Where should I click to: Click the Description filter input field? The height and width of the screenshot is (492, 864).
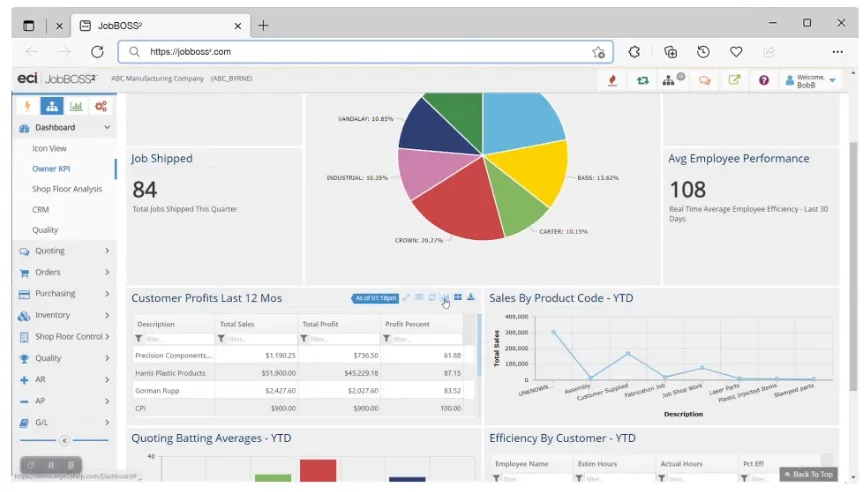(178, 339)
